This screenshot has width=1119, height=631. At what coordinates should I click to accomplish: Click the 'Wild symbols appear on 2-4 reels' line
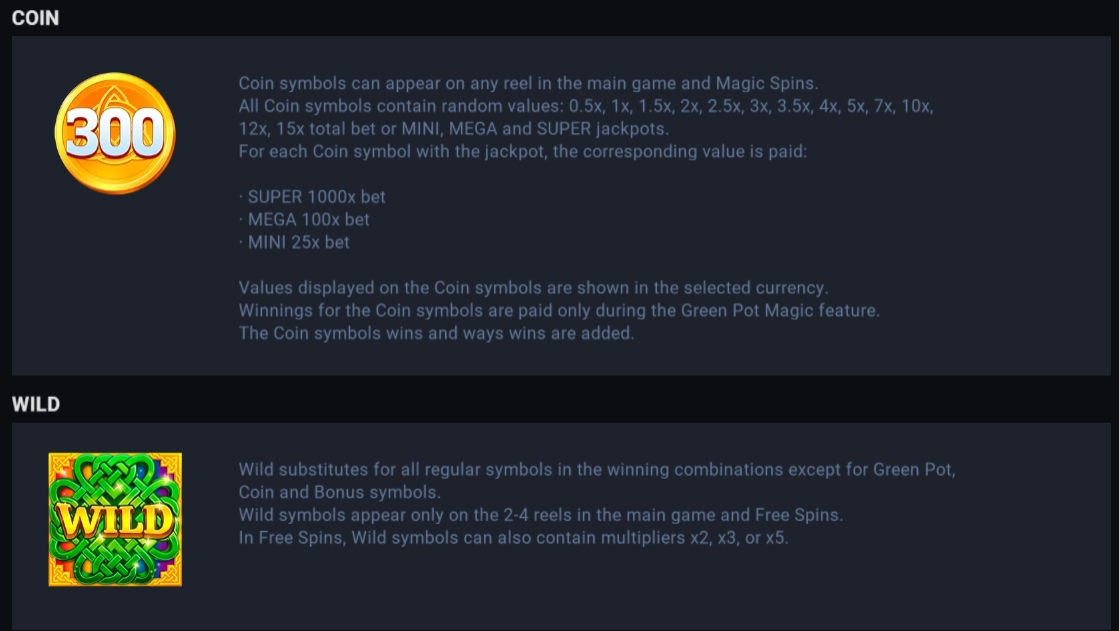(x=540, y=515)
